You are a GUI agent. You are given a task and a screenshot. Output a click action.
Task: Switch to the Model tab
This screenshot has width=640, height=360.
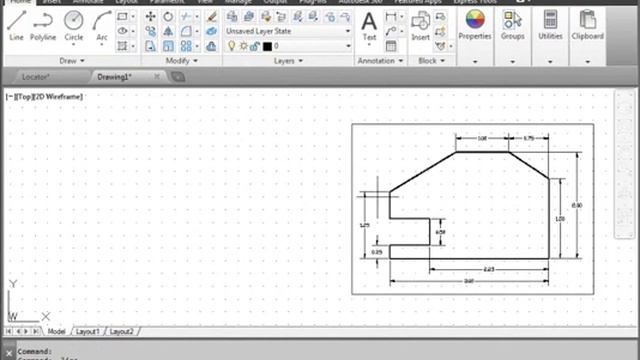pos(56,331)
